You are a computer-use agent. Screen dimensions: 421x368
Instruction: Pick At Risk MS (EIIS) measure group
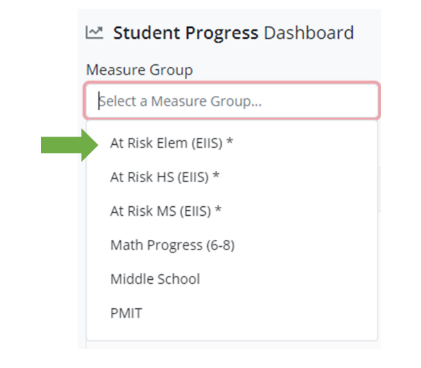pyautogui.click(x=232, y=211)
